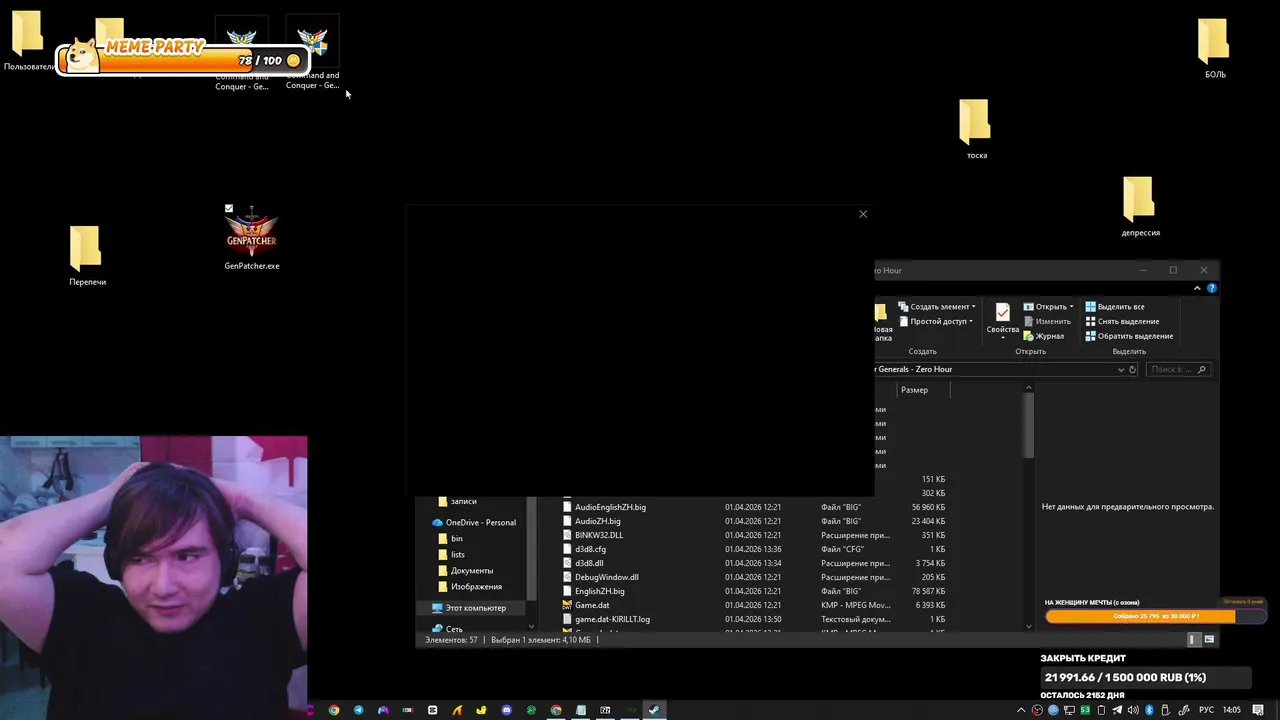Open the Создать элемент dropdown
This screenshot has height=720, width=1280.
click(938, 307)
